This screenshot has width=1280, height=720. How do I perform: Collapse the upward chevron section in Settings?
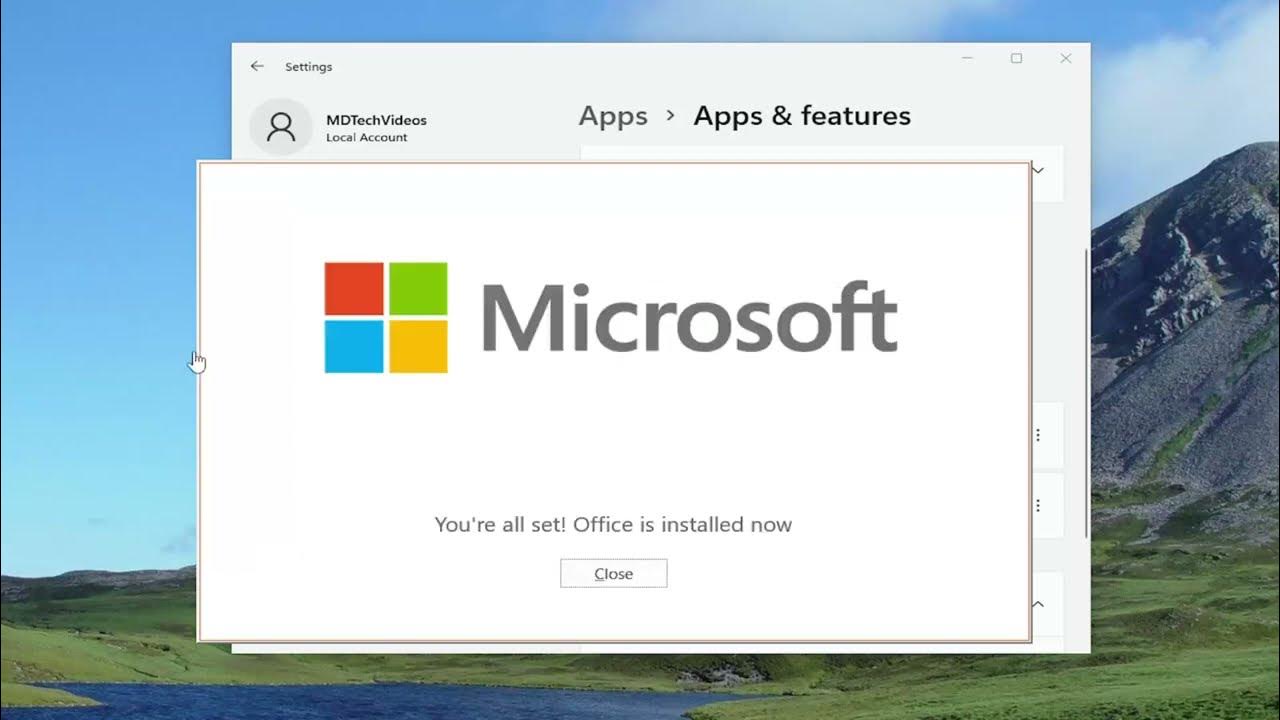(1038, 604)
